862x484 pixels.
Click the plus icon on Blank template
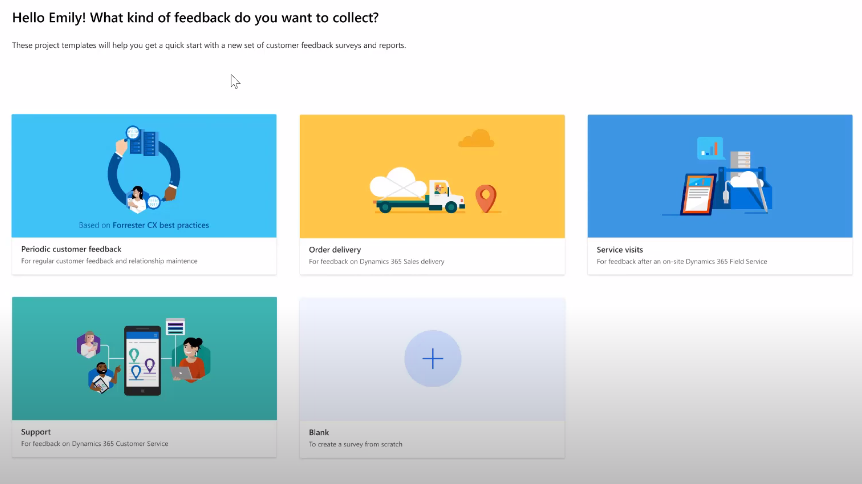[x=432, y=359]
